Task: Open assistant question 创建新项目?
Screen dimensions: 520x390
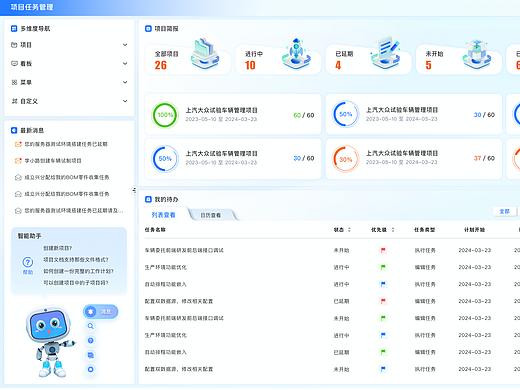Action: tap(58, 248)
